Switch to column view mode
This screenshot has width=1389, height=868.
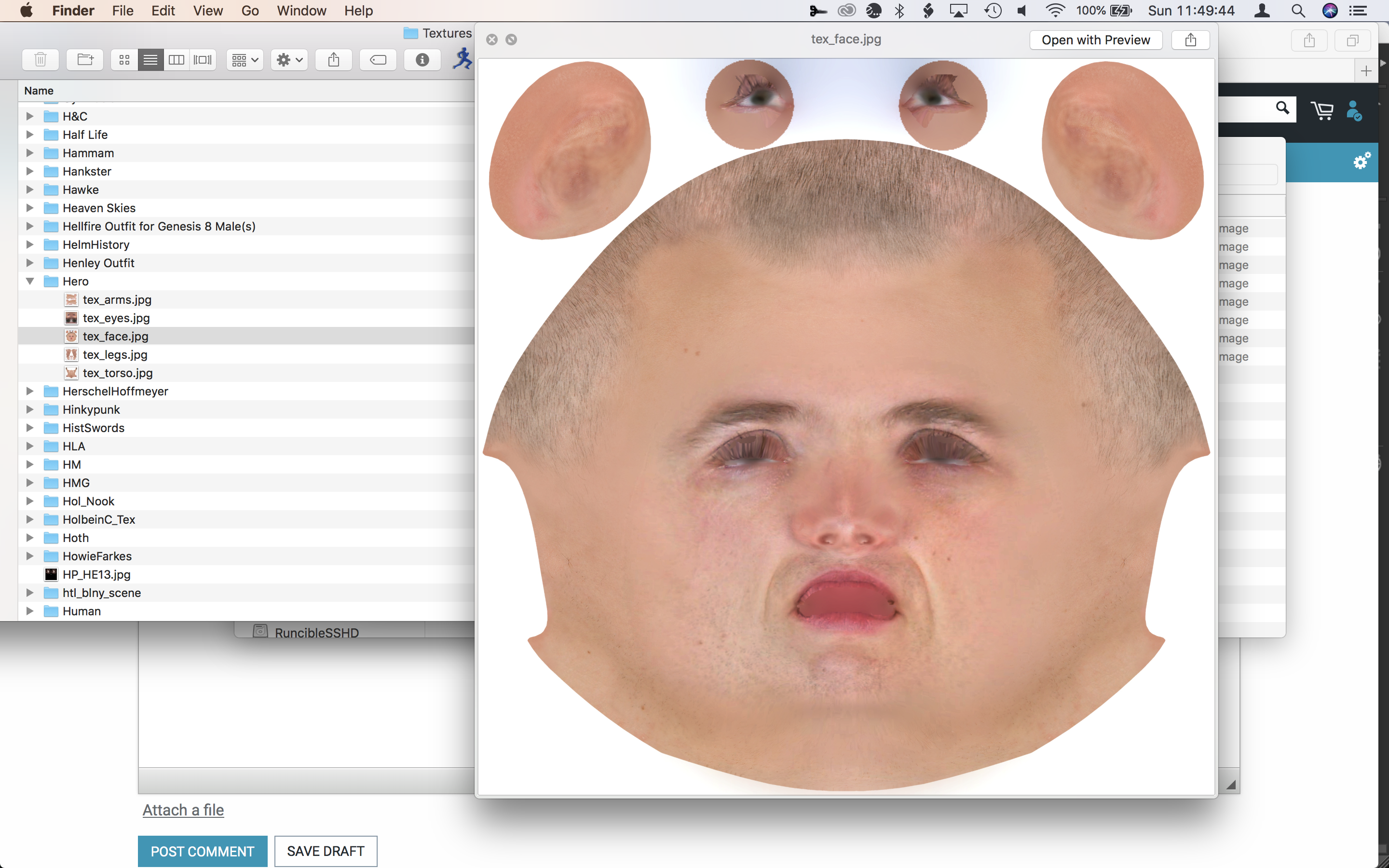(176, 60)
